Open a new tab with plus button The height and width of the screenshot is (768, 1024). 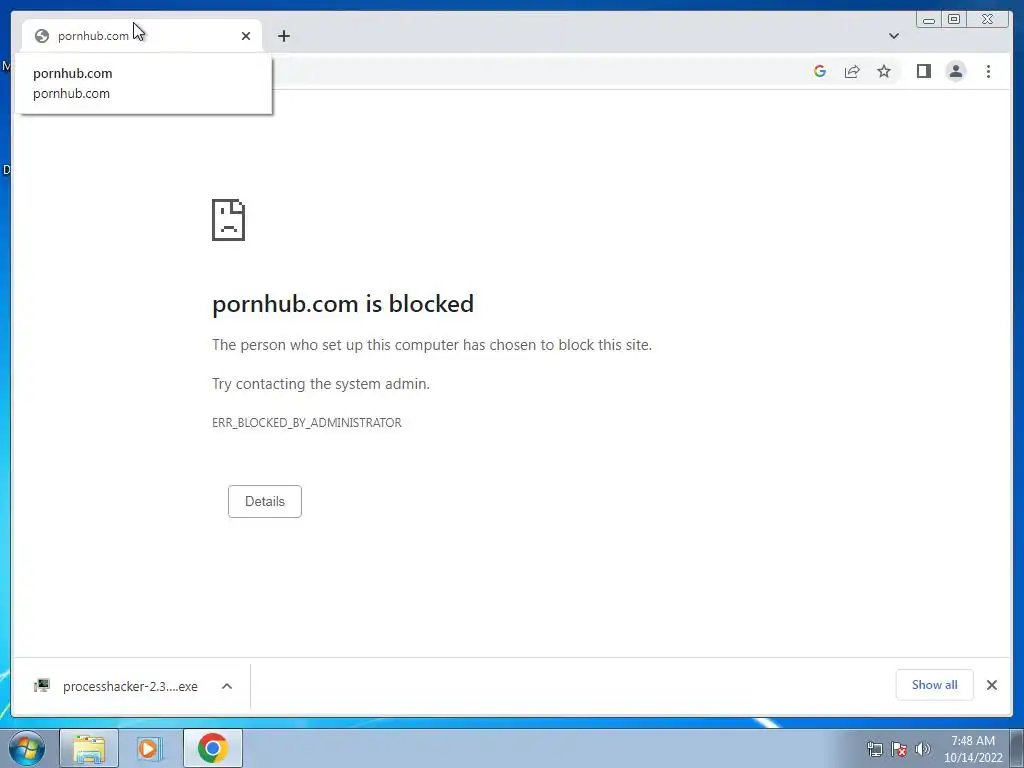coord(283,36)
